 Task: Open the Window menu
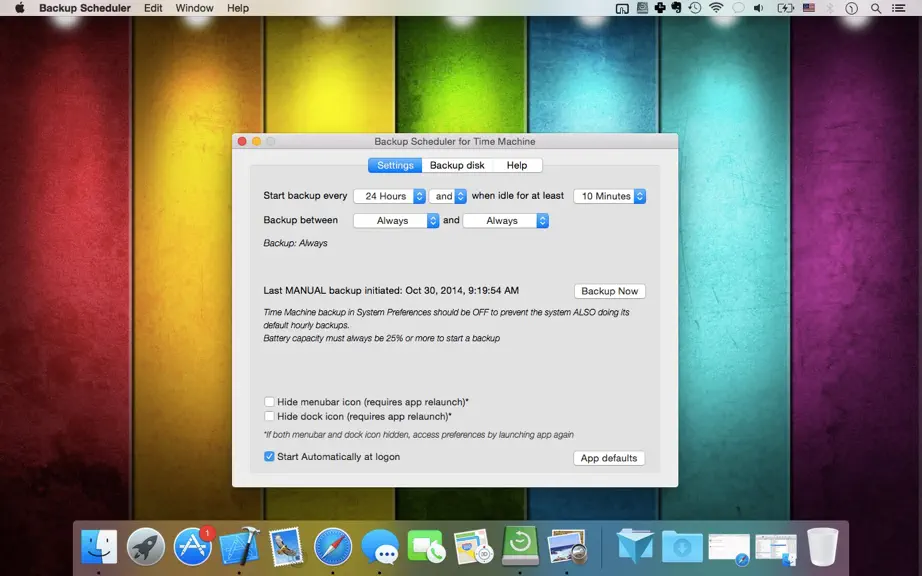click(x=194, y=8)
